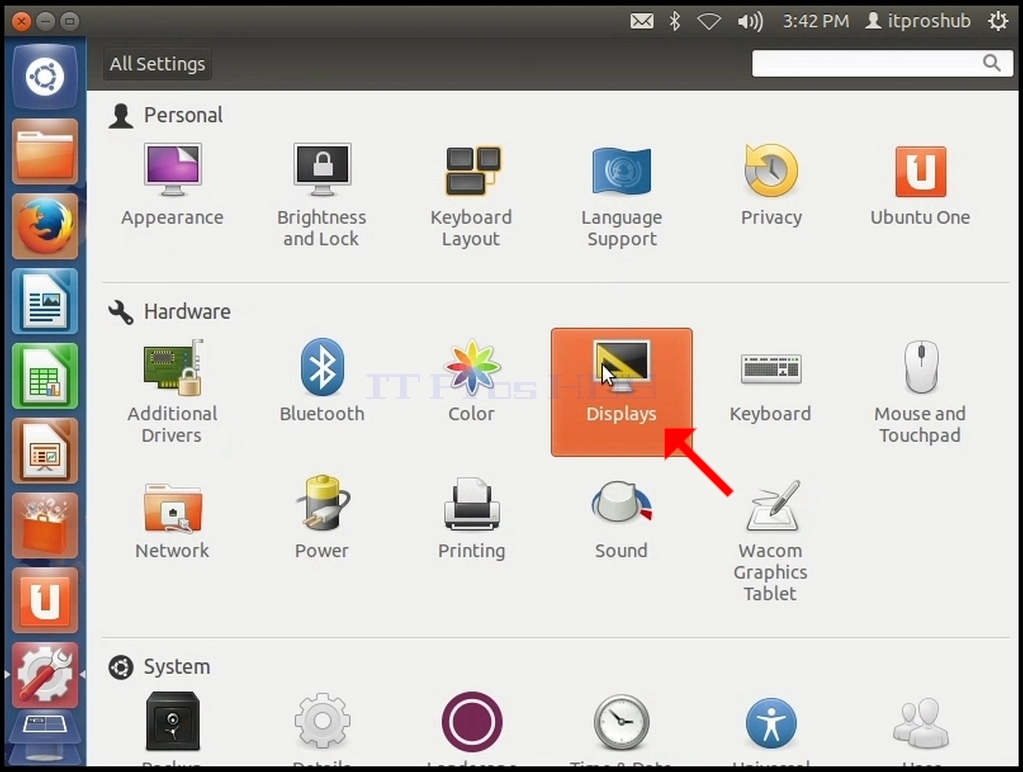Open Language Support settings
The width and height of the screenshot is (1023, 772).
click(x=621, y=196)
